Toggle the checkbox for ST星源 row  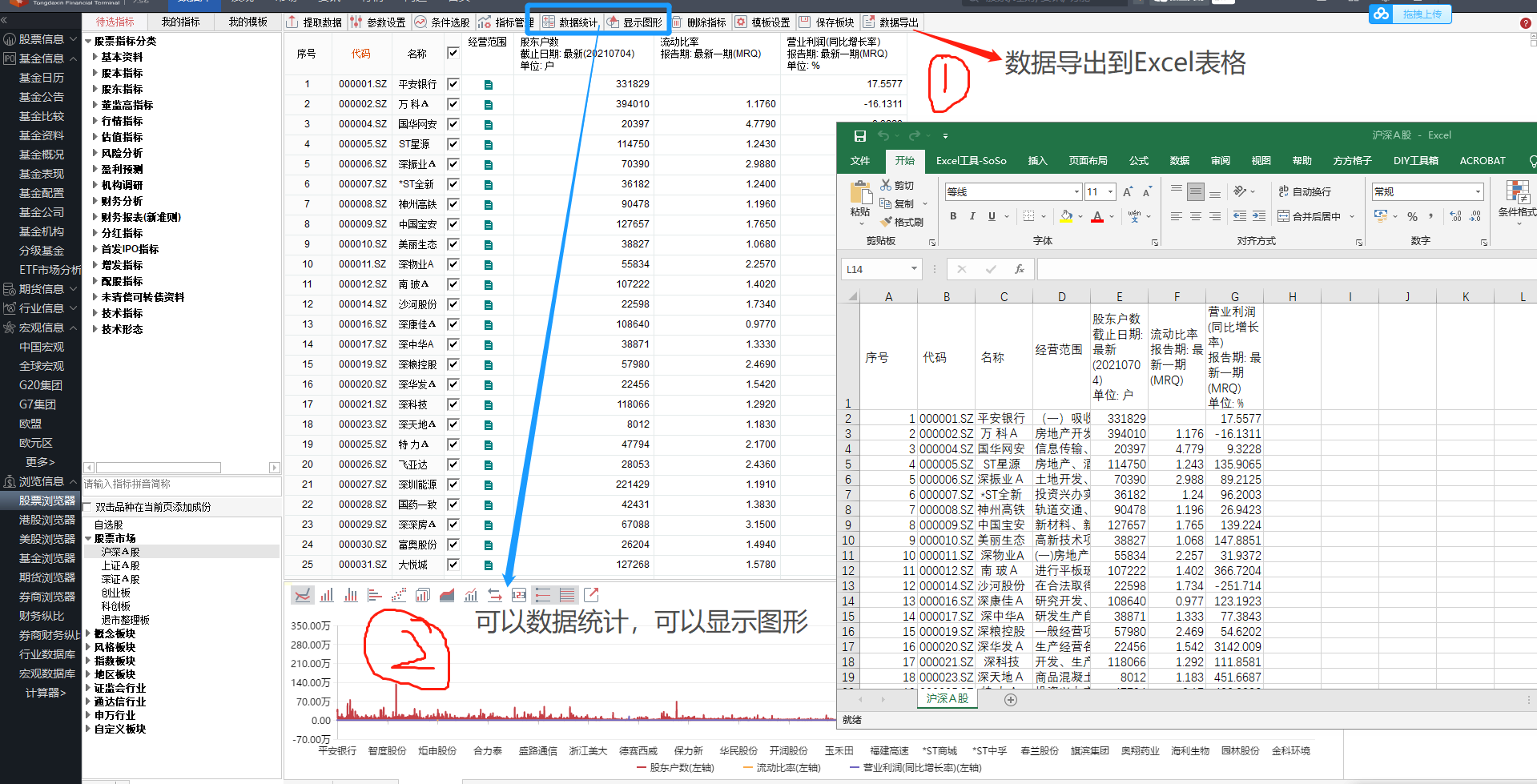coord(453,144)
